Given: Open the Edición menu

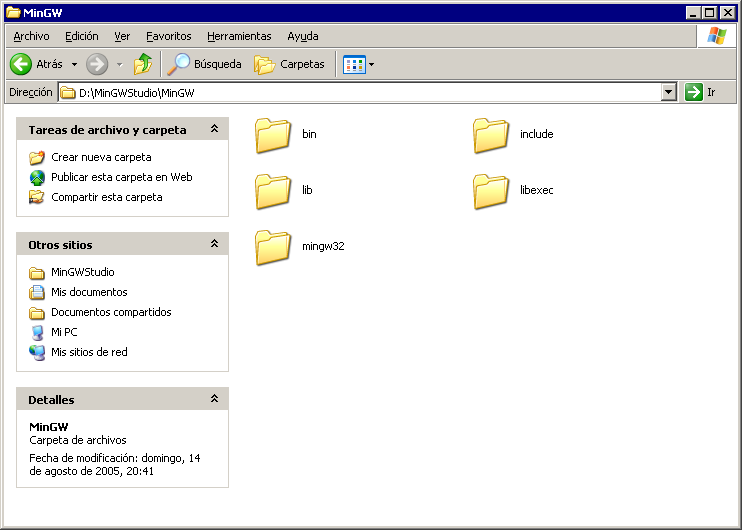Looking at the screenshot, I should [82, 36].
